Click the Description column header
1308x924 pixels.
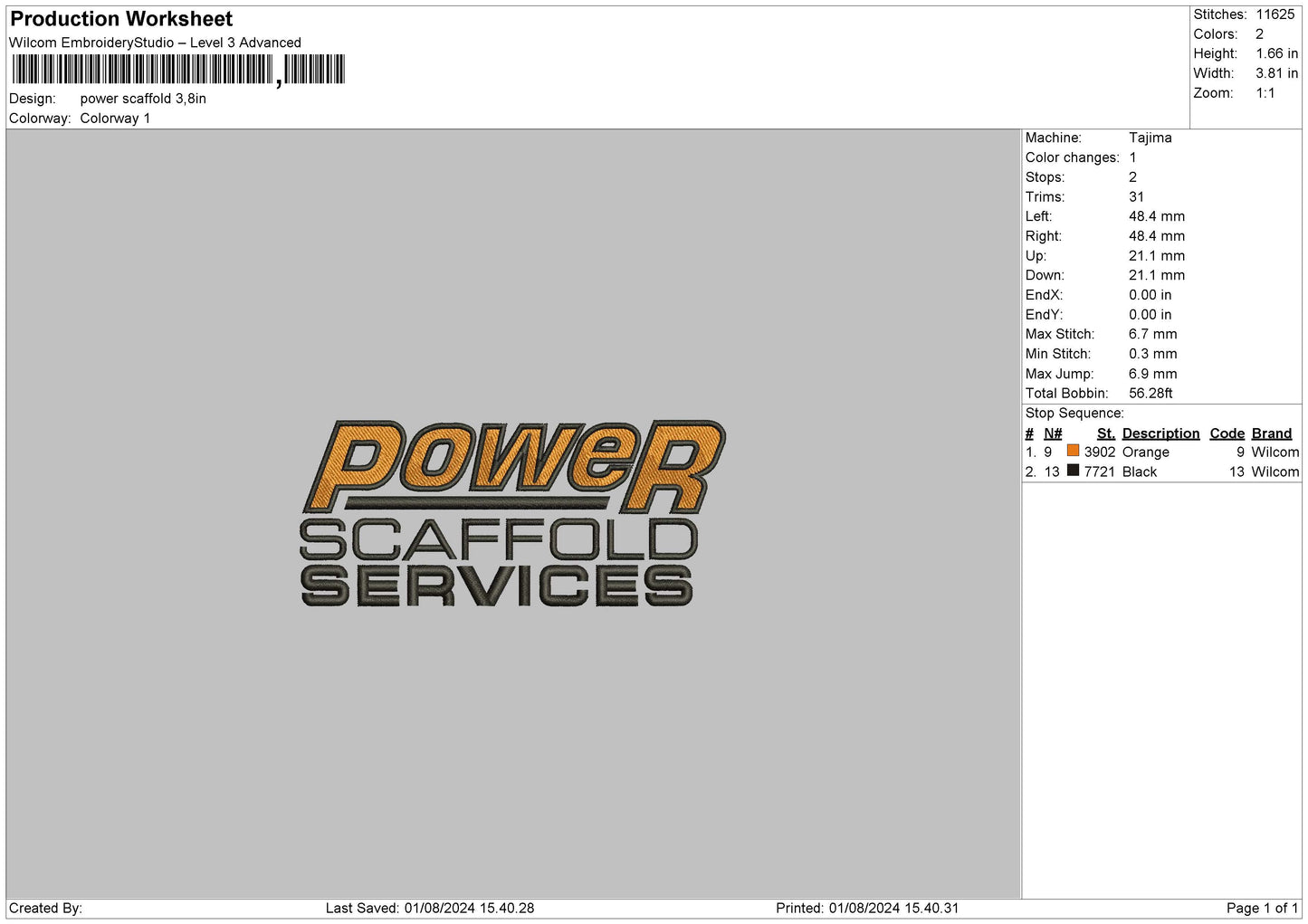tap(1160, 433)
